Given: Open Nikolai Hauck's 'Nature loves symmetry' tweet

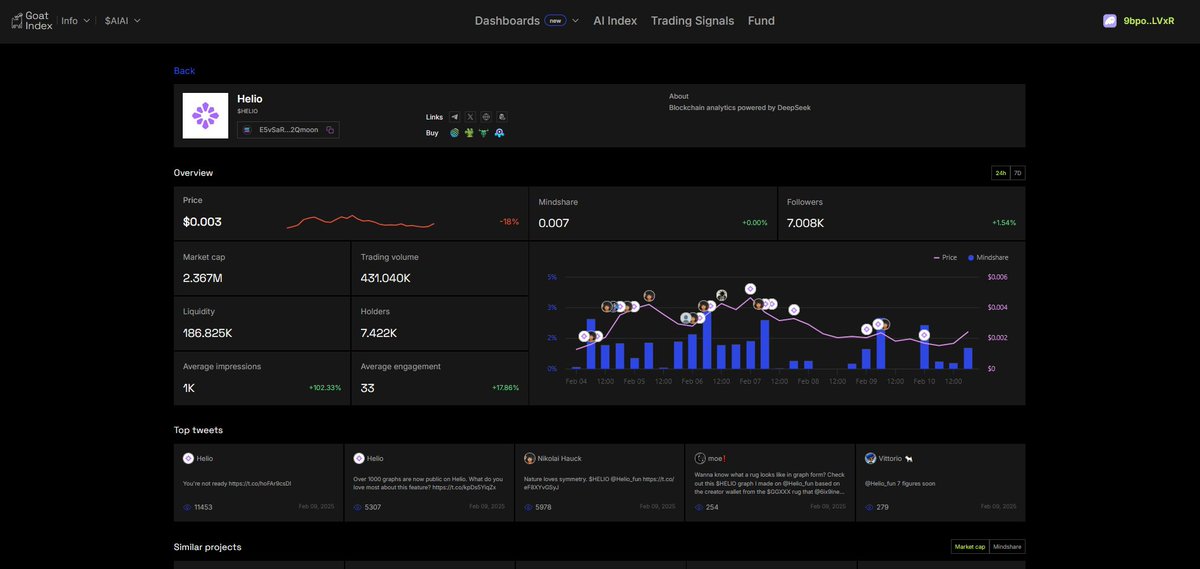Looking at the screenshot, I should click(x=600, y=483).
